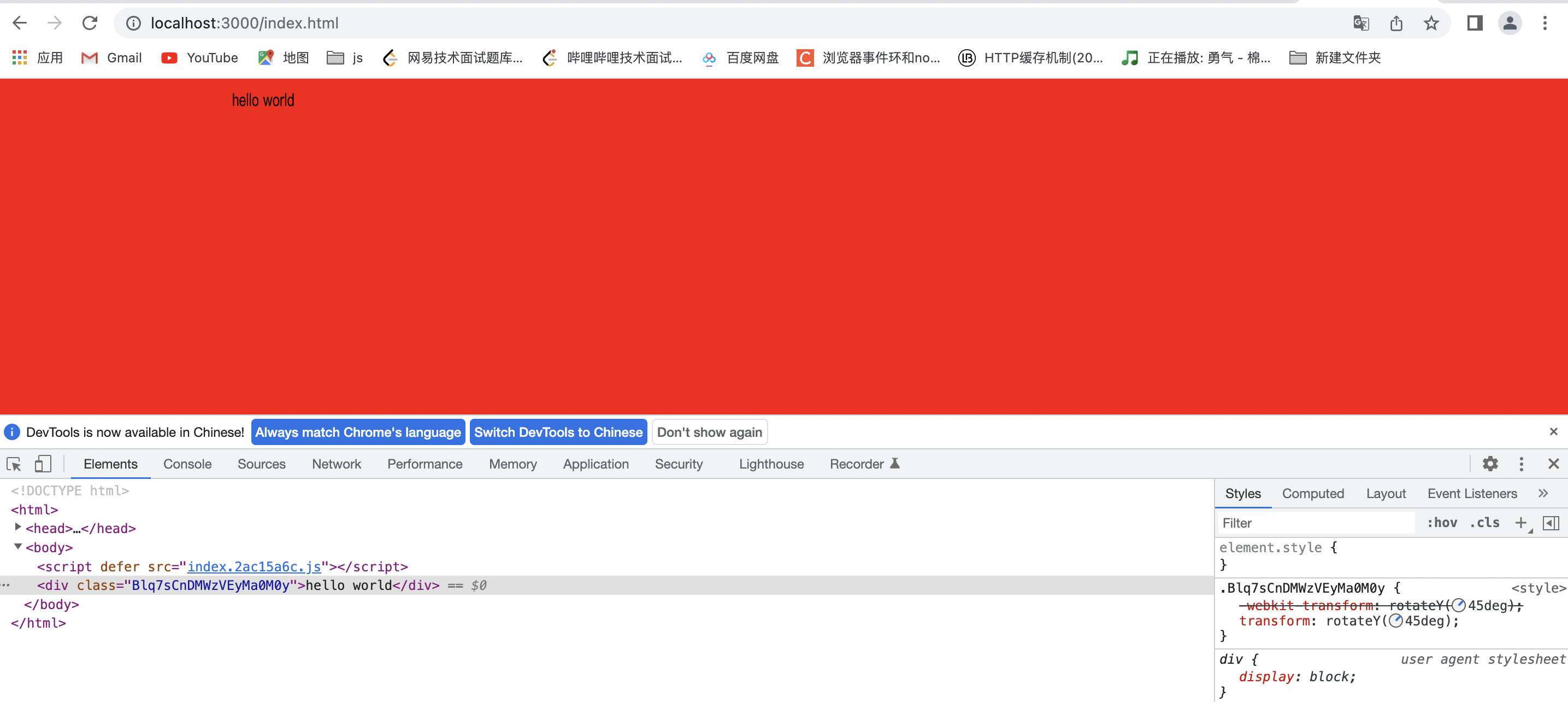Bookmark this page with star icon

pyautogui.click(x=1431, y=23)
